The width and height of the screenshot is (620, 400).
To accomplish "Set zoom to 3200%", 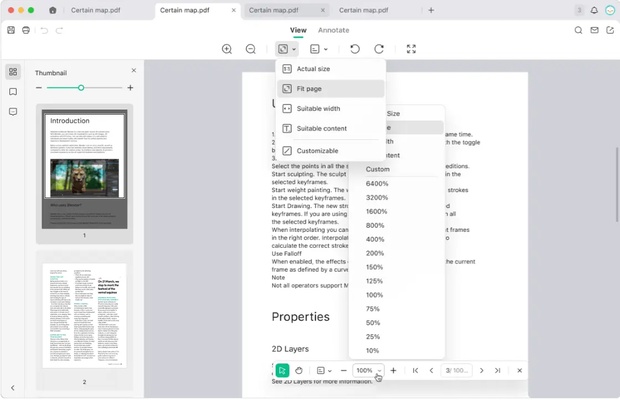I will 377,197.
